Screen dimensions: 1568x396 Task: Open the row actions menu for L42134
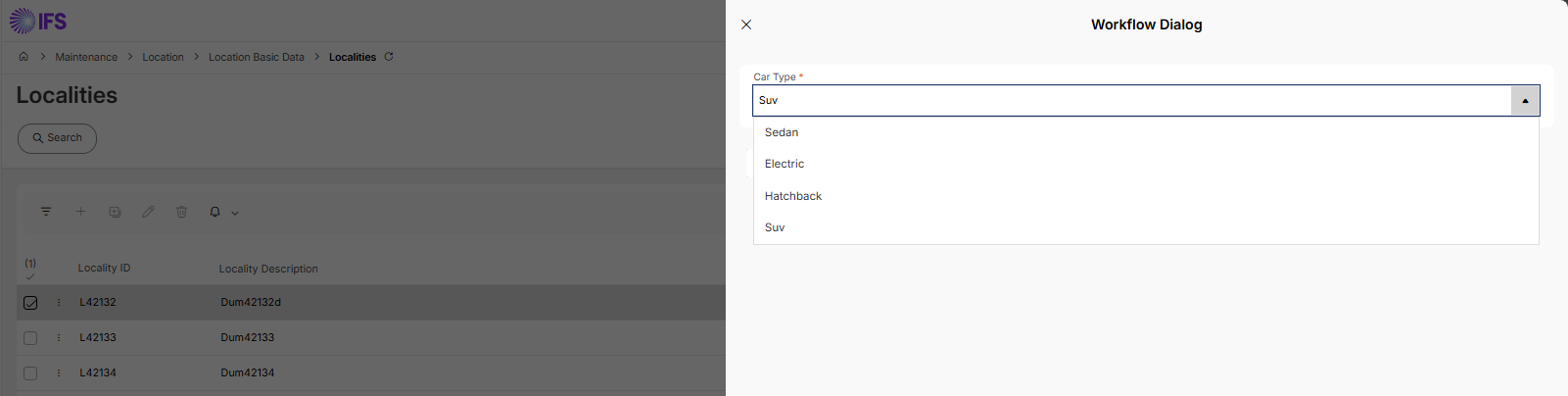coord(59,373)
